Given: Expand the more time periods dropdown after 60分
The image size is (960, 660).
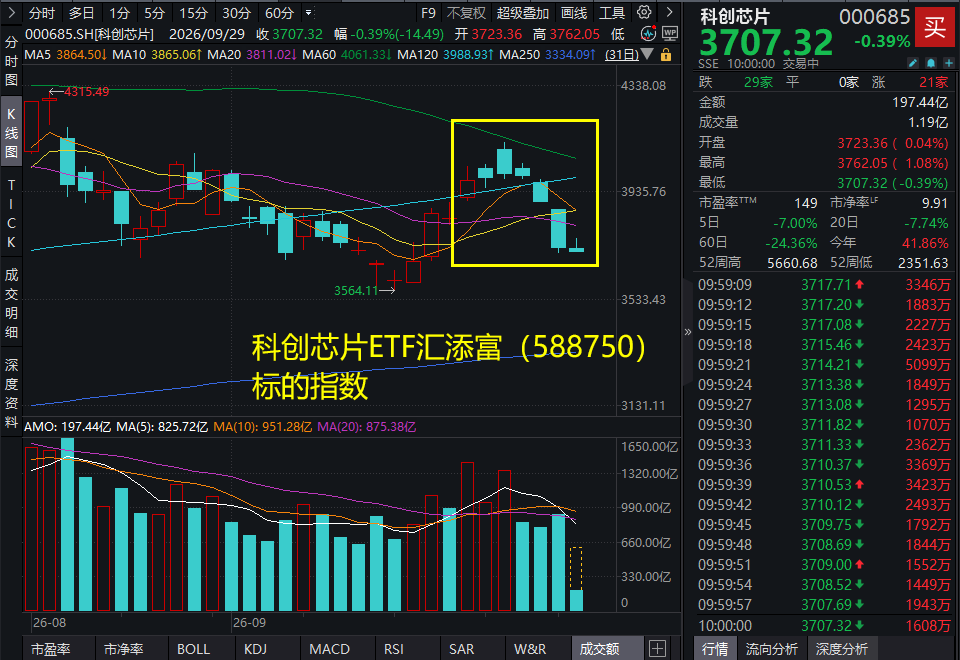Looking at the screenshot, I should (309, 12).
